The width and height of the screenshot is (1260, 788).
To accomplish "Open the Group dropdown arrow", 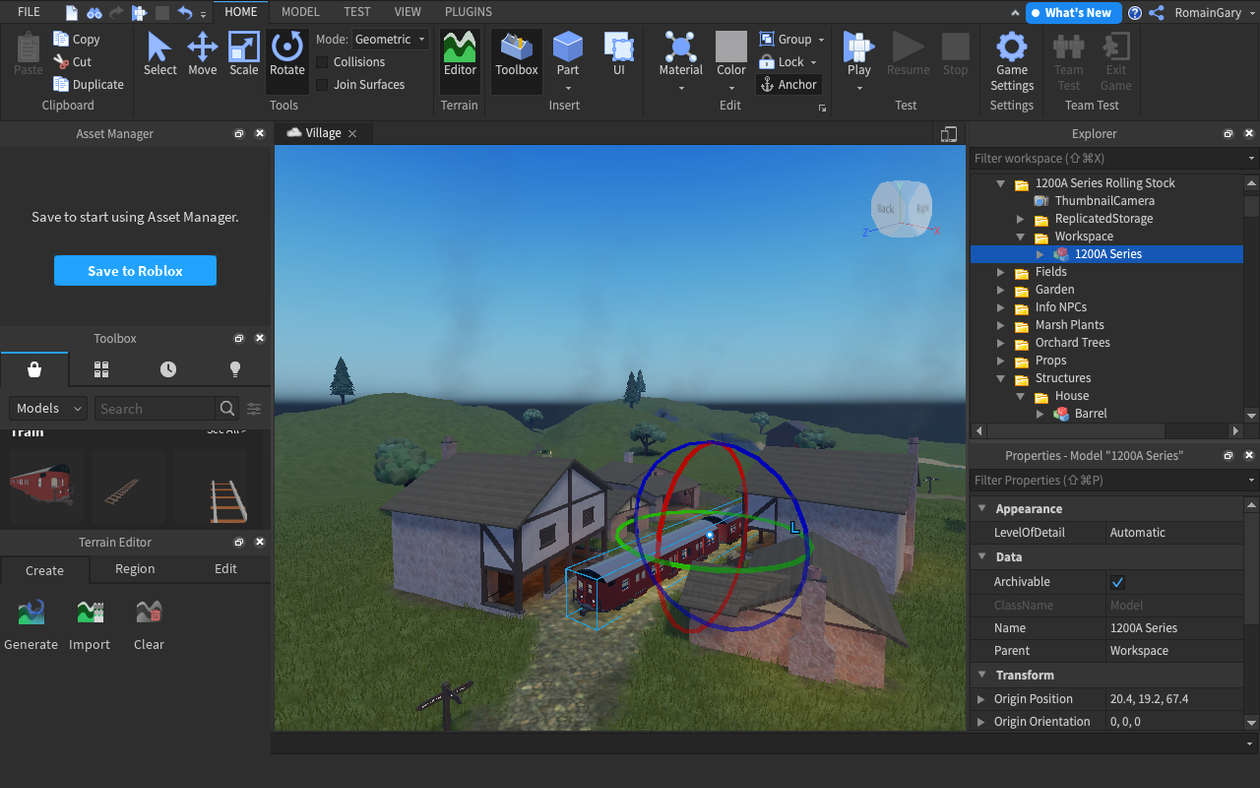I will click(x=822, y=40).
